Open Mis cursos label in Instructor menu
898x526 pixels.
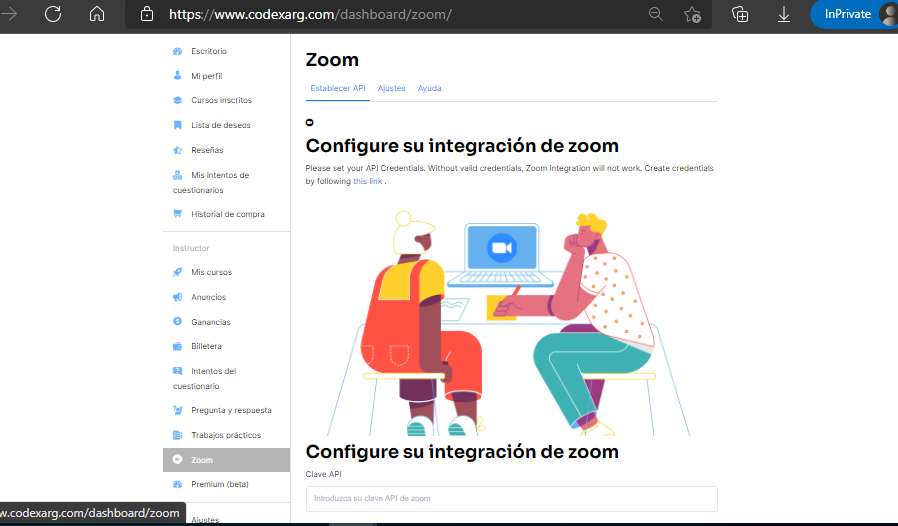pos(212,272)
